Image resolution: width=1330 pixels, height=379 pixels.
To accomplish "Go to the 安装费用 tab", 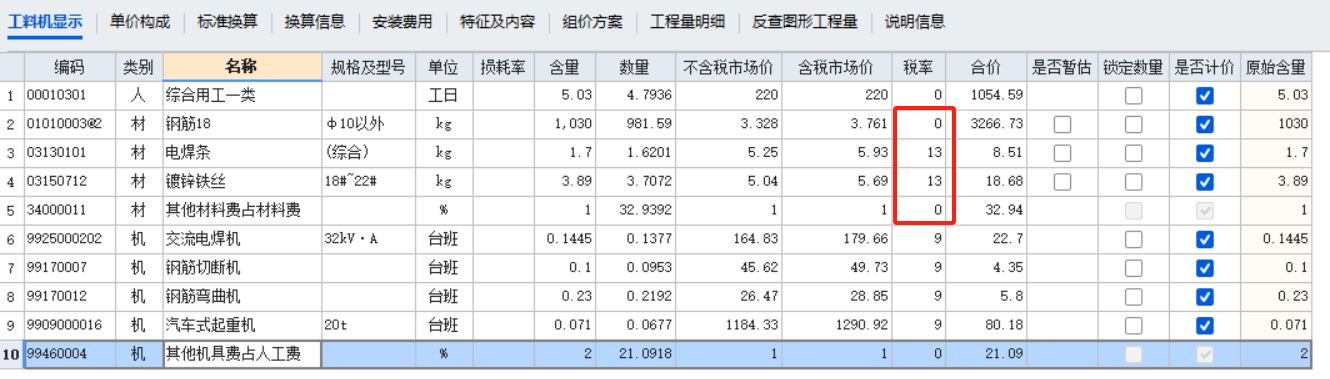I will pyautogui.click(x=402, y=21).
